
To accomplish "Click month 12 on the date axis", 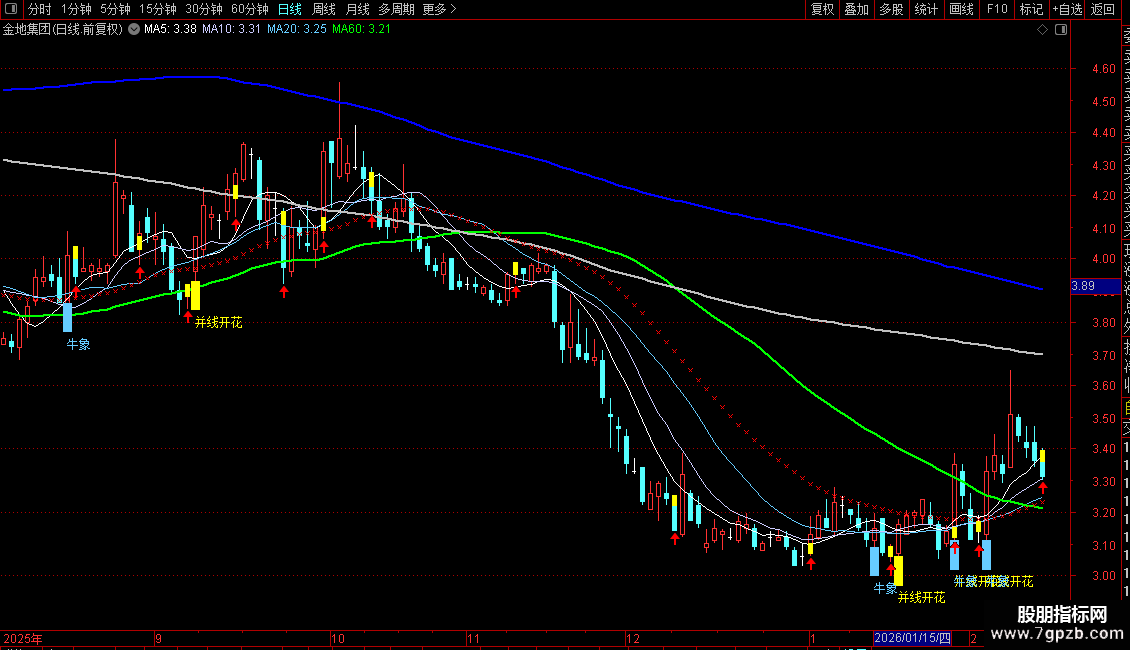I will tap(633, 638).
